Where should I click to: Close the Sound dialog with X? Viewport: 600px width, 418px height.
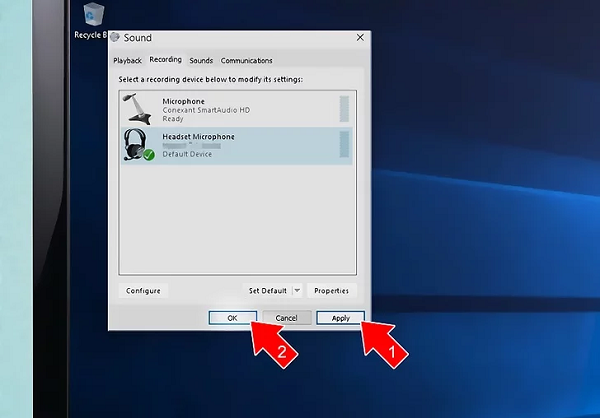coord(359,37)
